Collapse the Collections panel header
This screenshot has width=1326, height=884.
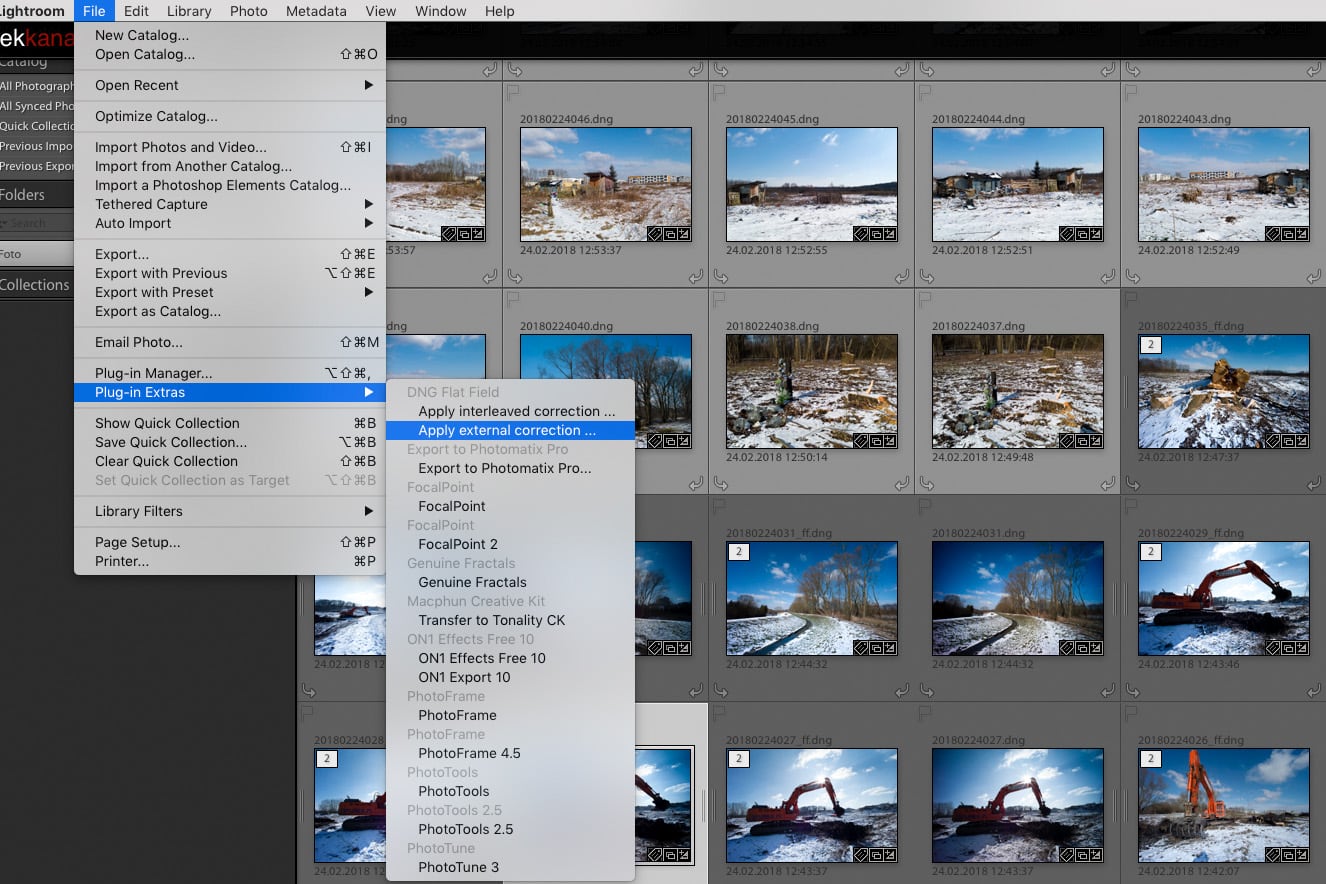point(36,285)
